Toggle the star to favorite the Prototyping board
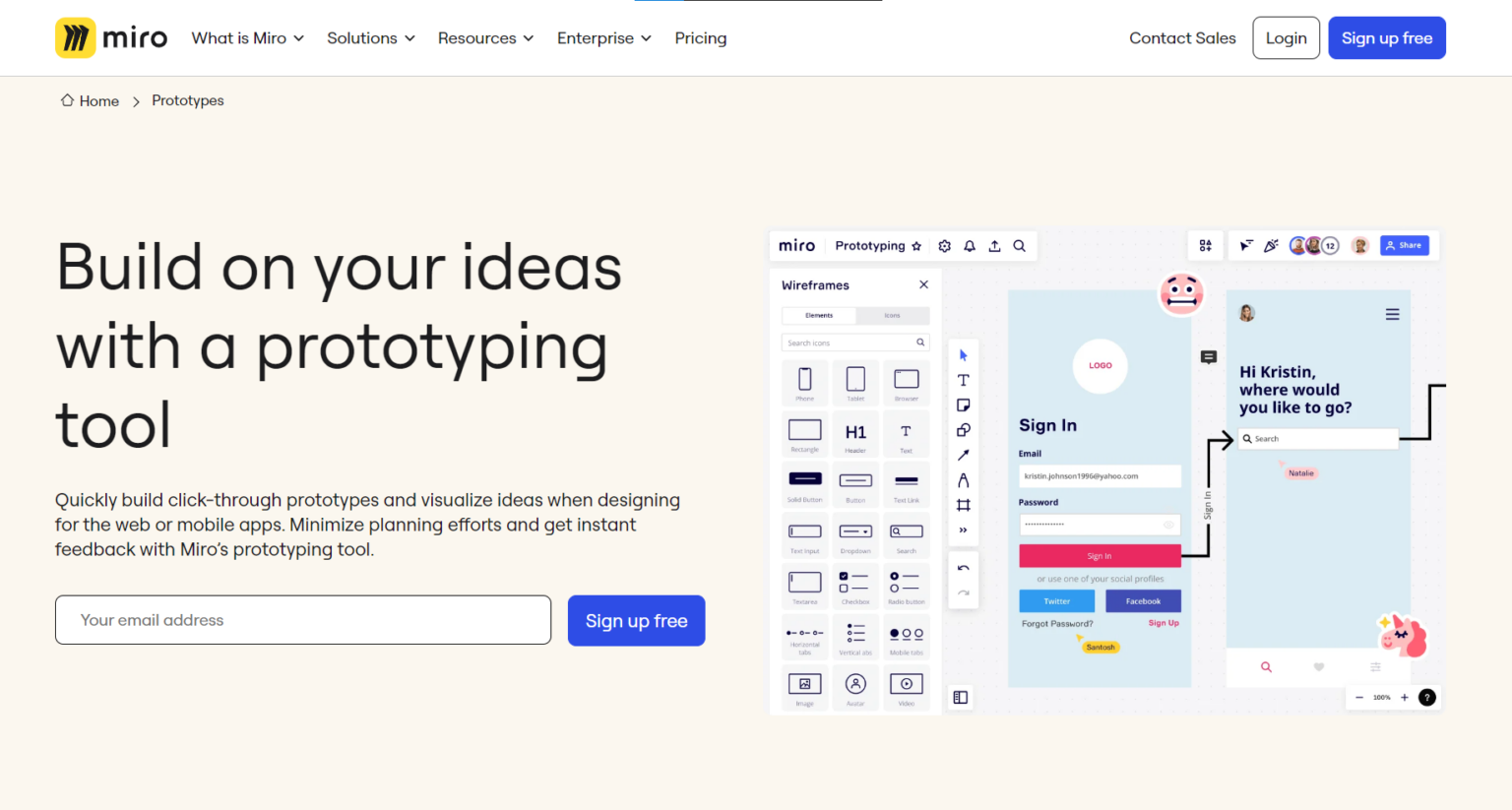Image resolution: width=1512 pixels, height=810 pixels. (x=916, y=246)
